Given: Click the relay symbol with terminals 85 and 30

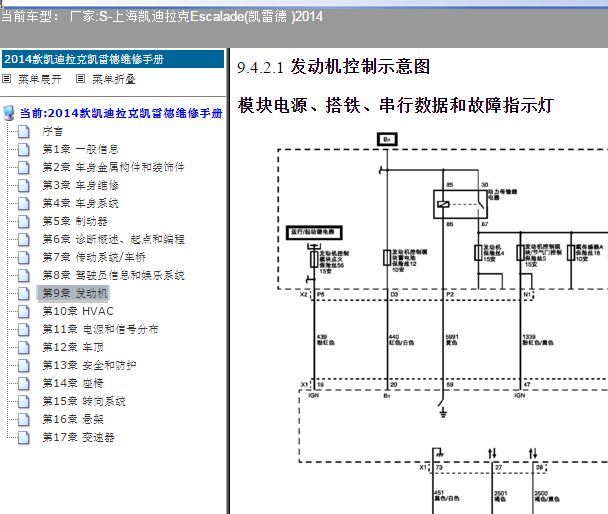Looking at the screenshot, I should [460, 204].
